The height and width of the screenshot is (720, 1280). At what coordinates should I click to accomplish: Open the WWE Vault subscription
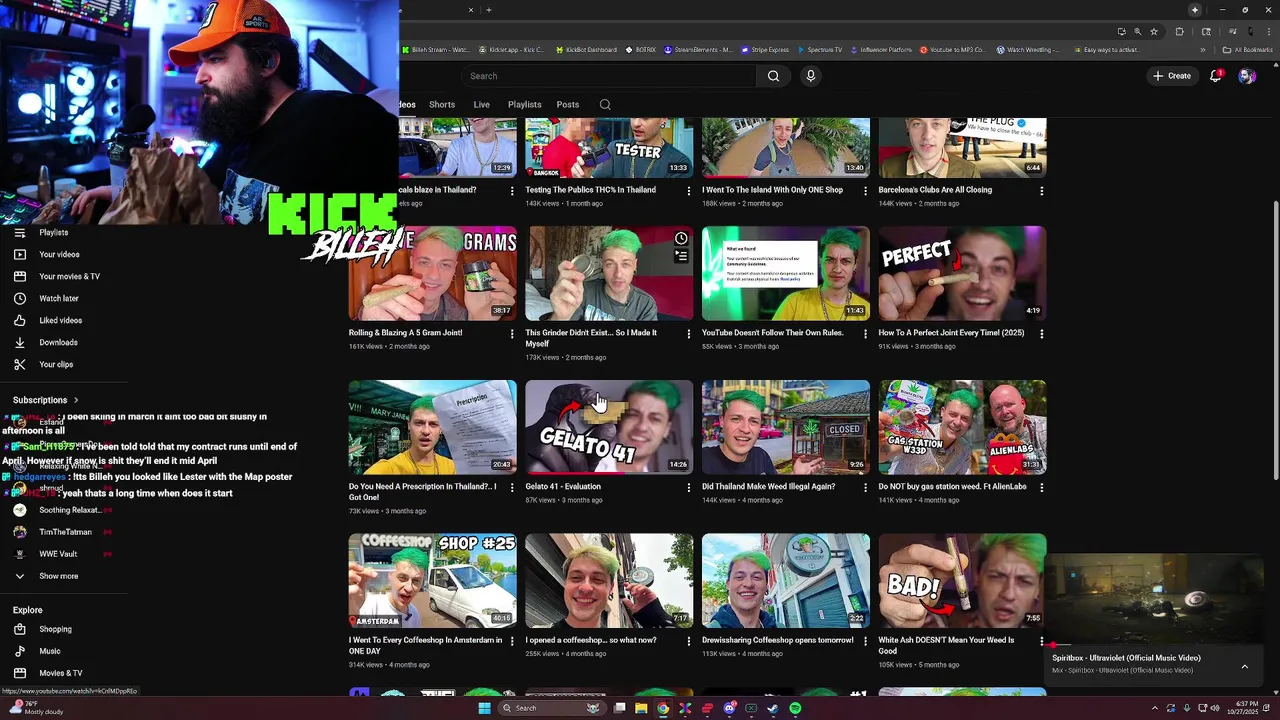pyautogui.click(x=58, y=554)
